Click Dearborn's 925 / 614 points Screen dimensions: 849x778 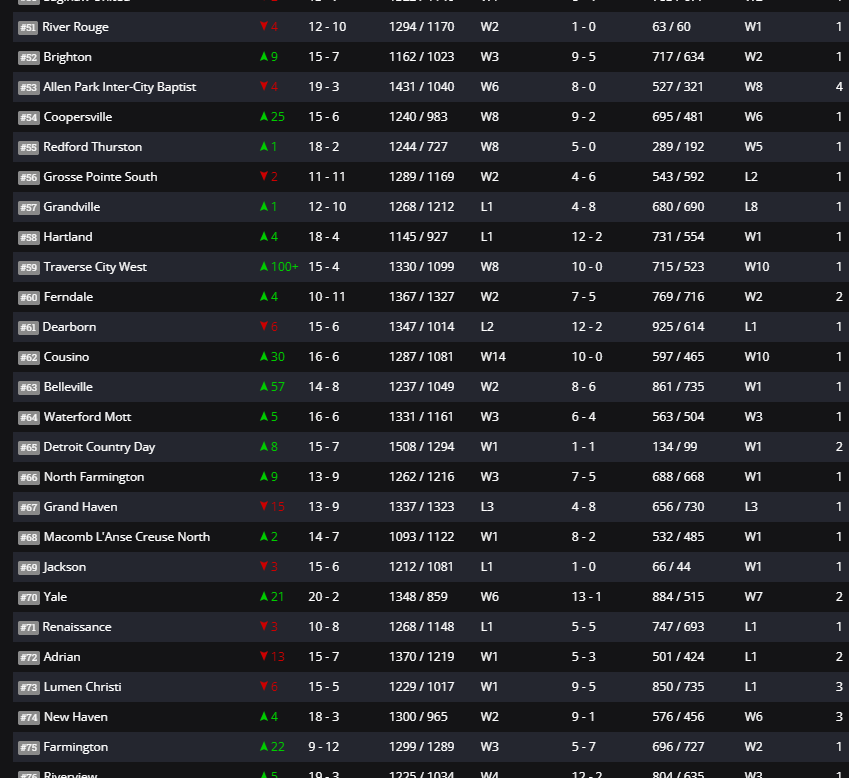tap(678, 326)
